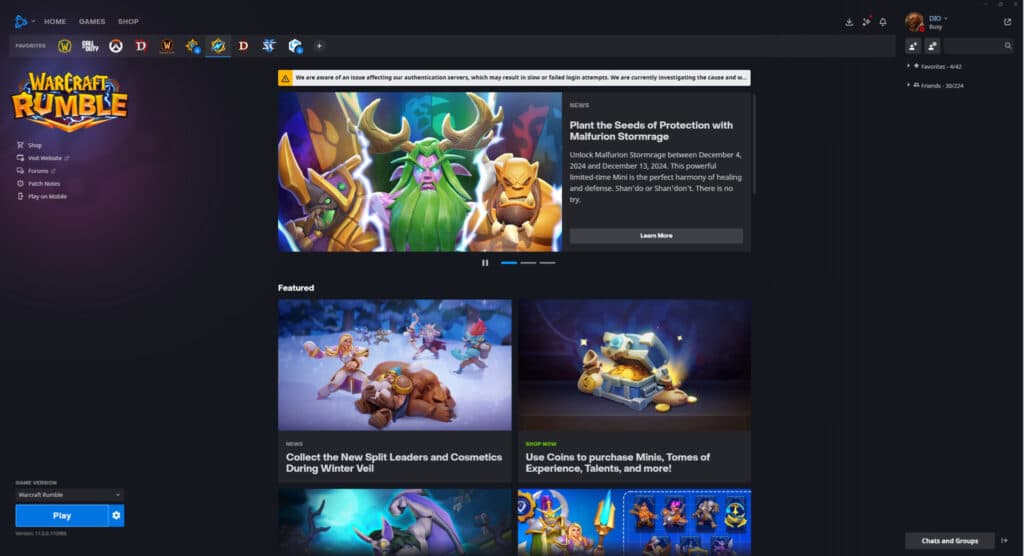The height and width of the screenshot is (556, 1024).
Task: Select the StarCraft icon in favorites
Action: tap(268, 46)
